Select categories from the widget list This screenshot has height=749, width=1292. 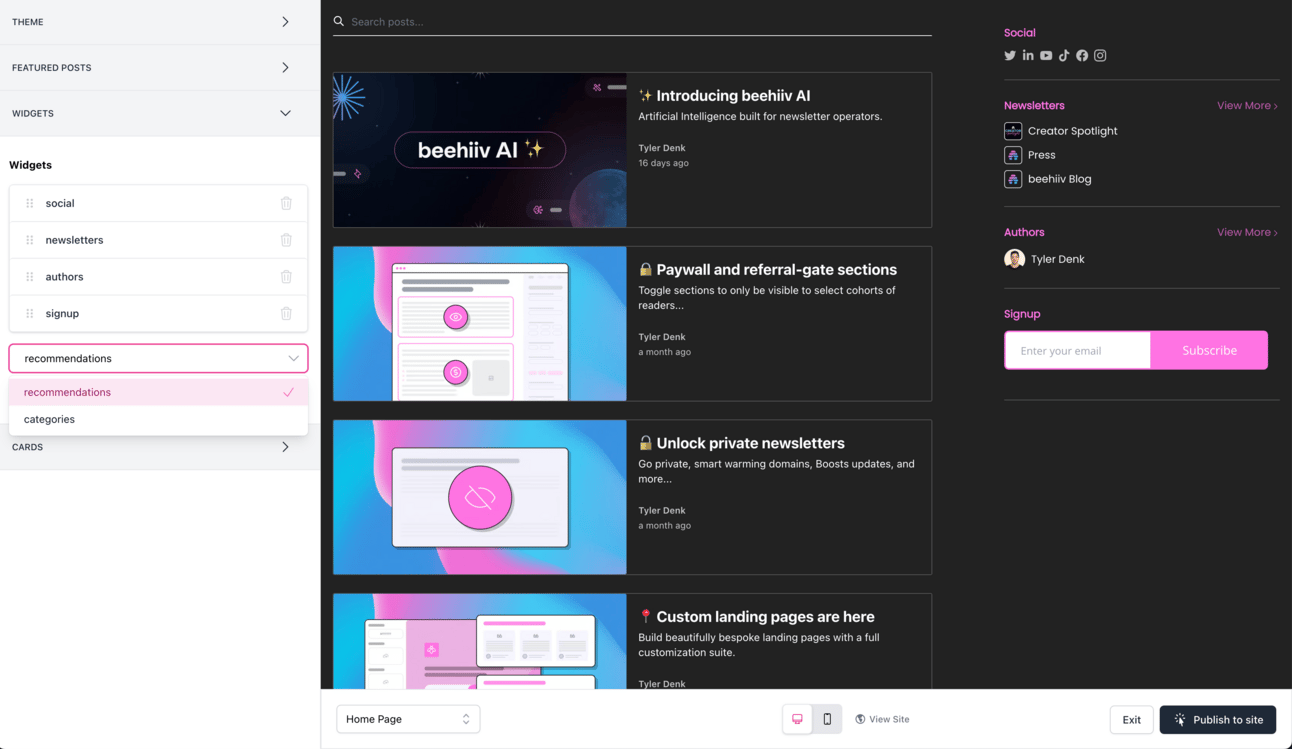[x=158, y=419]
